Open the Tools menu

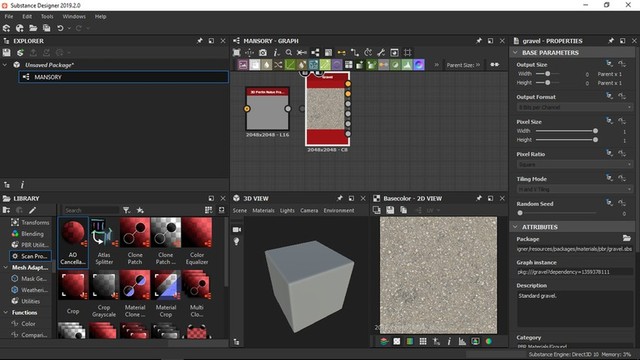click(x=47, y=17)
